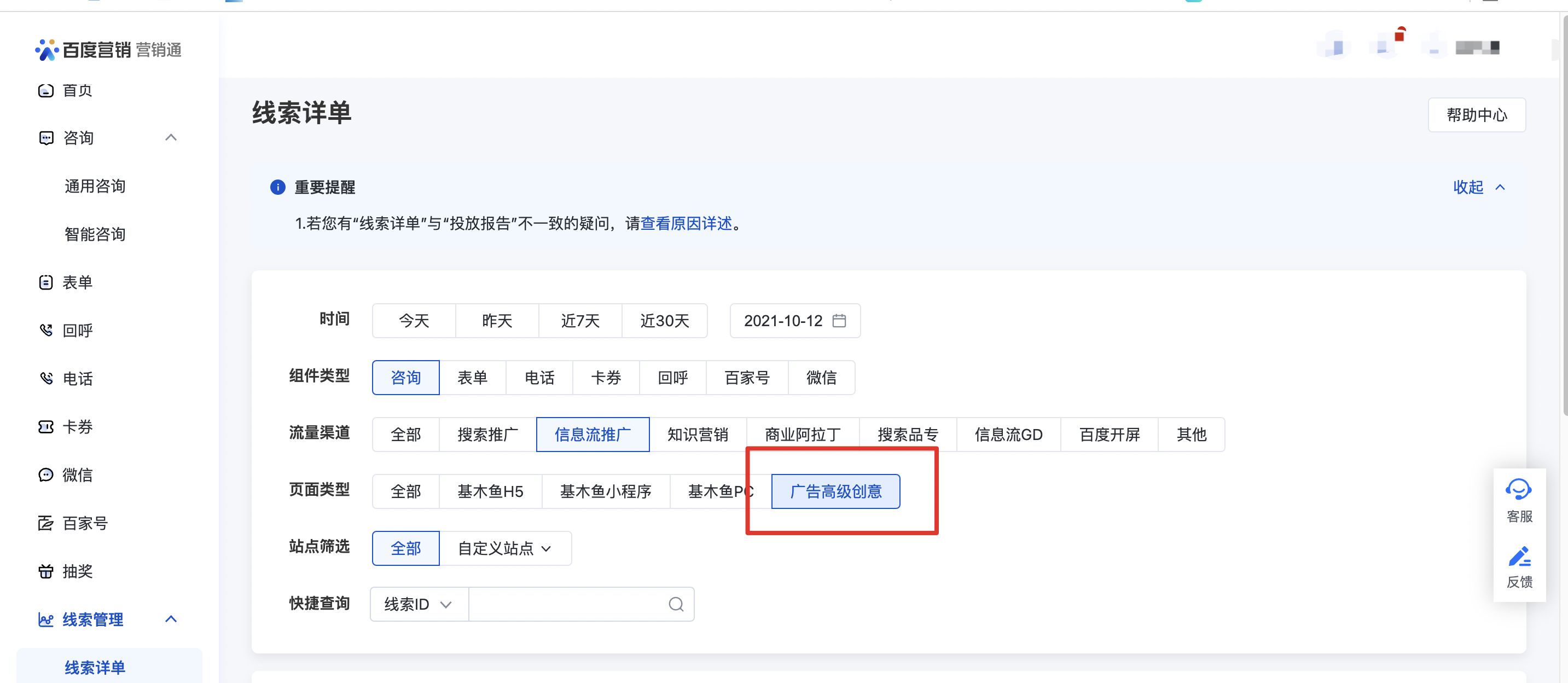The height and width of the screenshot is (683, 1568).
Task: Open the 百家号 sidebar entry
Action: [85, 523]
